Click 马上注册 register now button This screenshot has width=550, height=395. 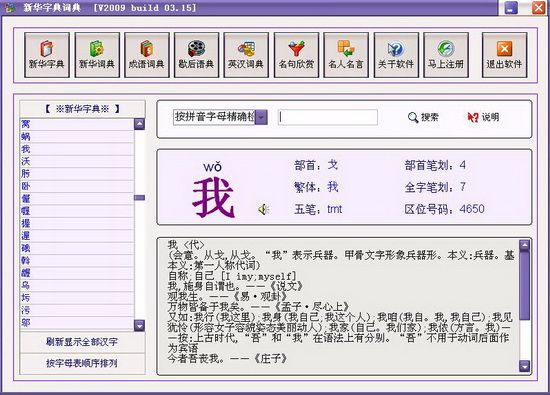point(446,55)
